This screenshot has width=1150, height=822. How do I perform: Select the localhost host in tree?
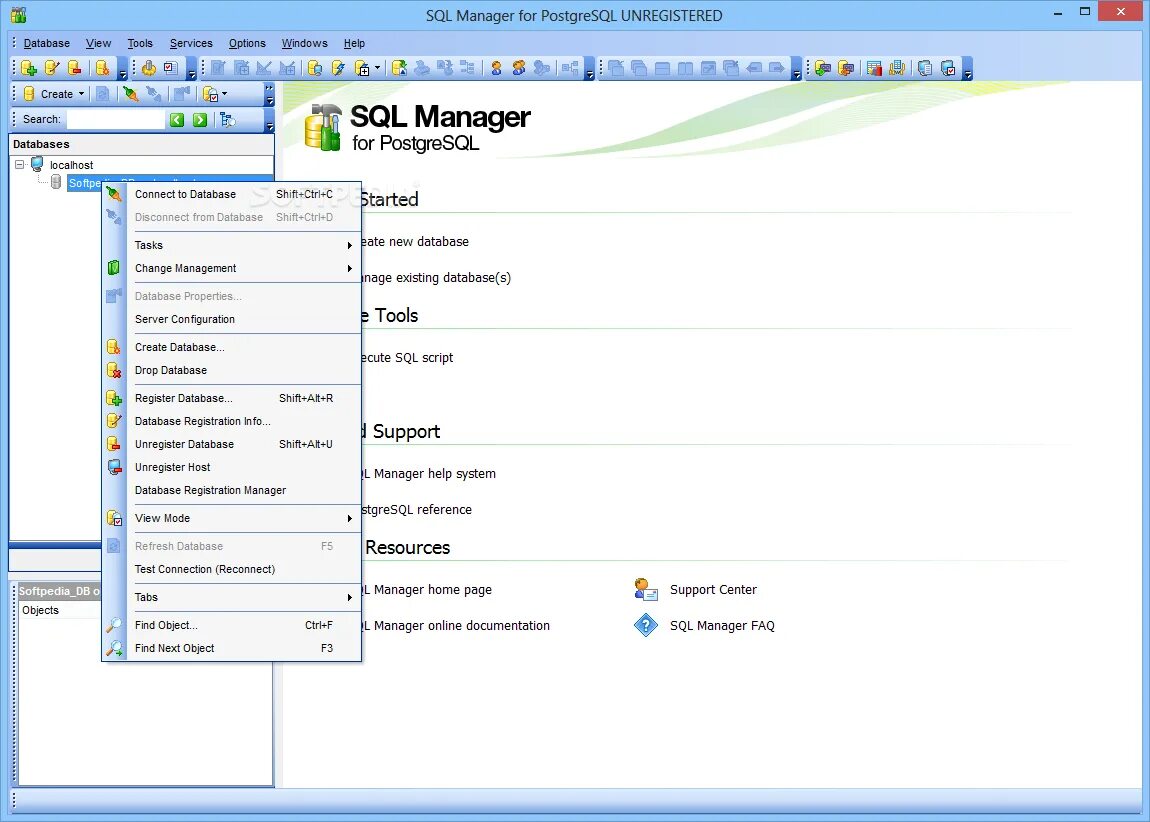[71, 165]
